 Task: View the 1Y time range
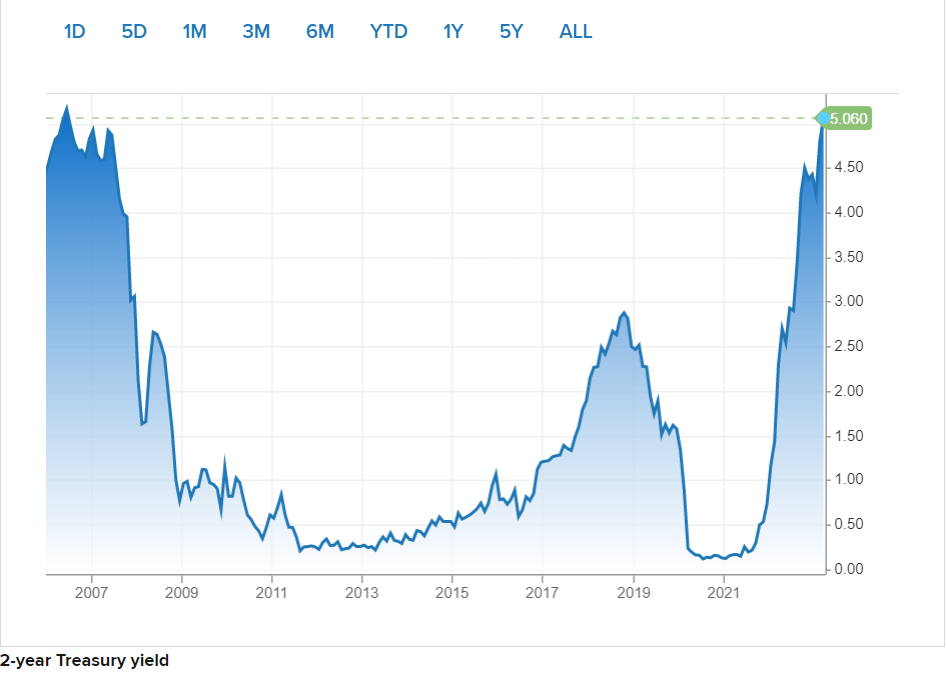click(453, 31)
